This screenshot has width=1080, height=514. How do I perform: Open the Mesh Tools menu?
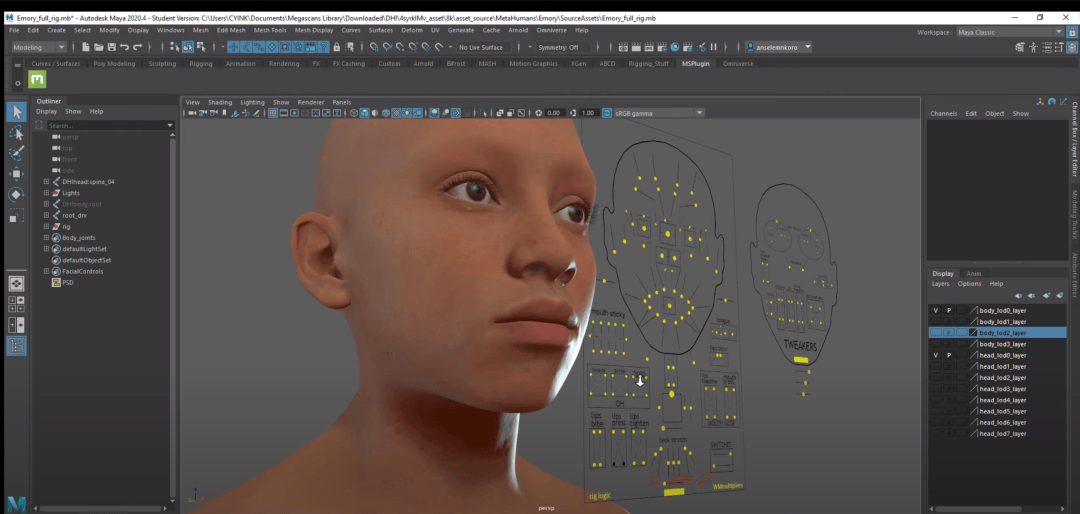[269, 30]
